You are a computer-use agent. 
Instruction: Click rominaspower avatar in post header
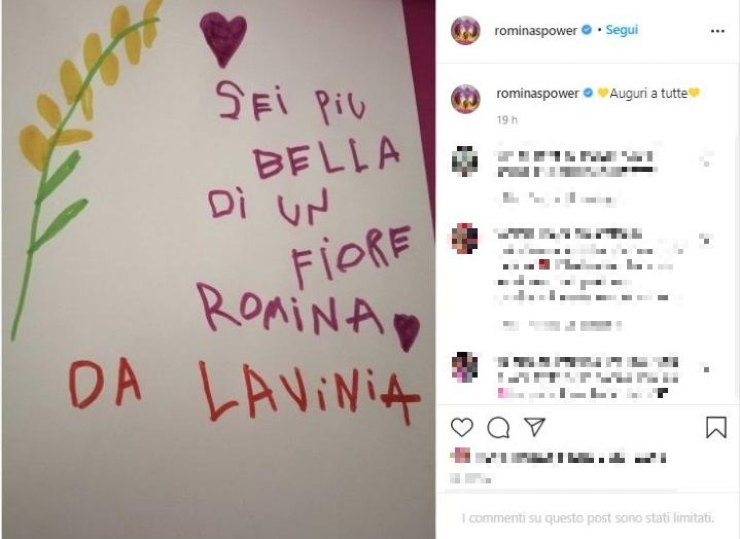coord(465,31)
